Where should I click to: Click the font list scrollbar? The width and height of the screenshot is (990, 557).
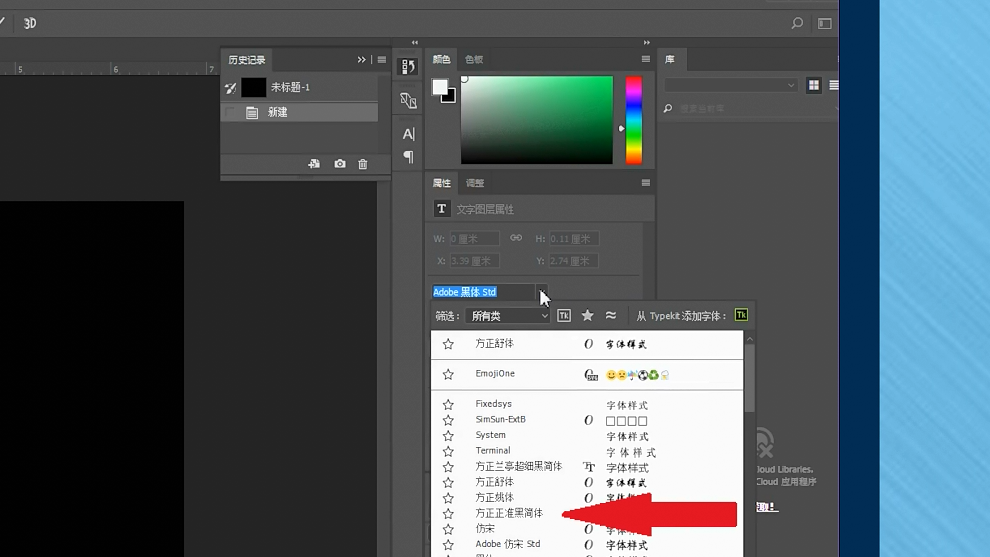pyautogui.click(x=749, y=379)
